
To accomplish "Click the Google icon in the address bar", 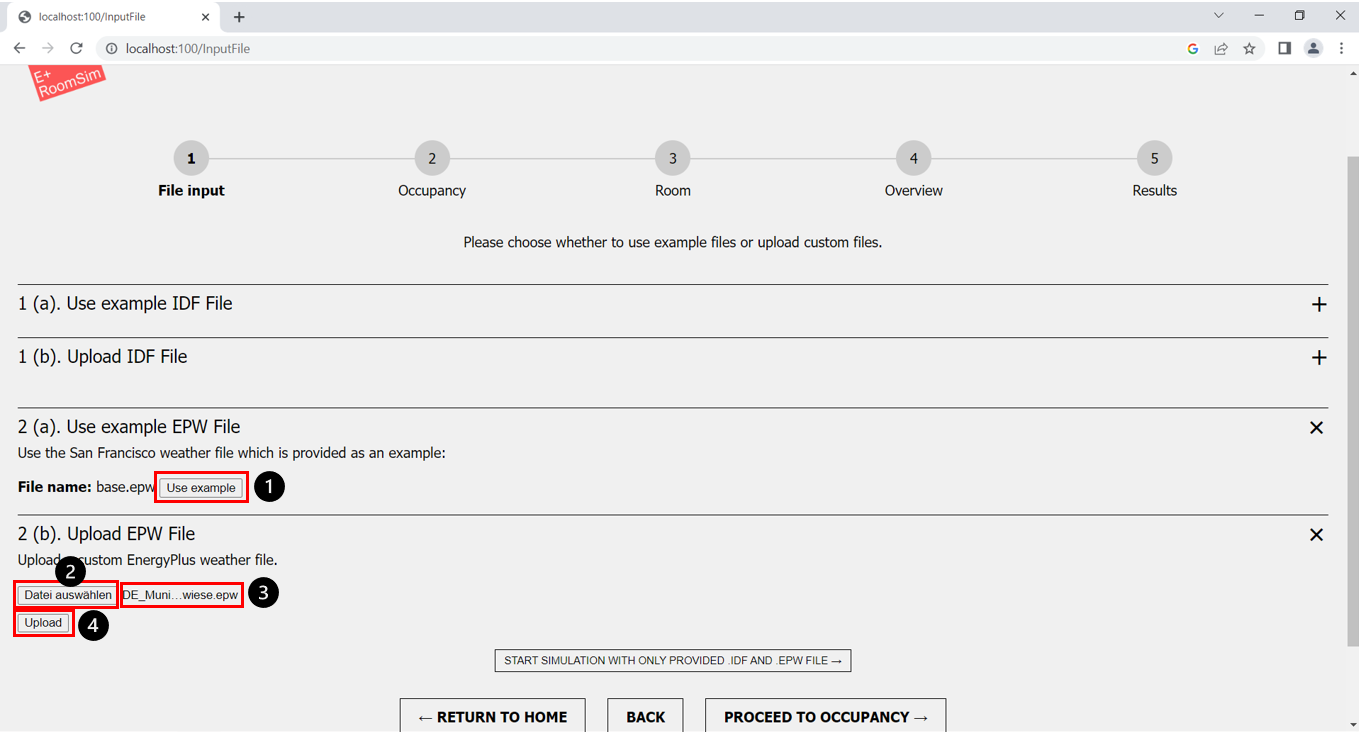I will 1192,48.
